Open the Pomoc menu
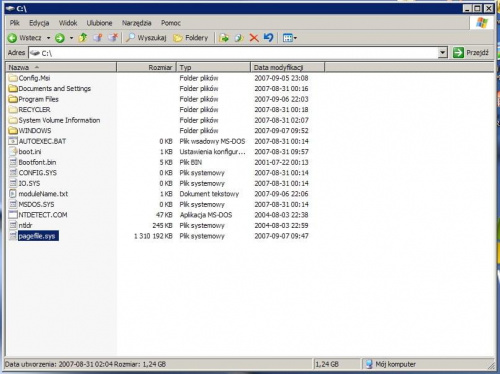Screen dimensions: 500x374 tap(171, 23)
